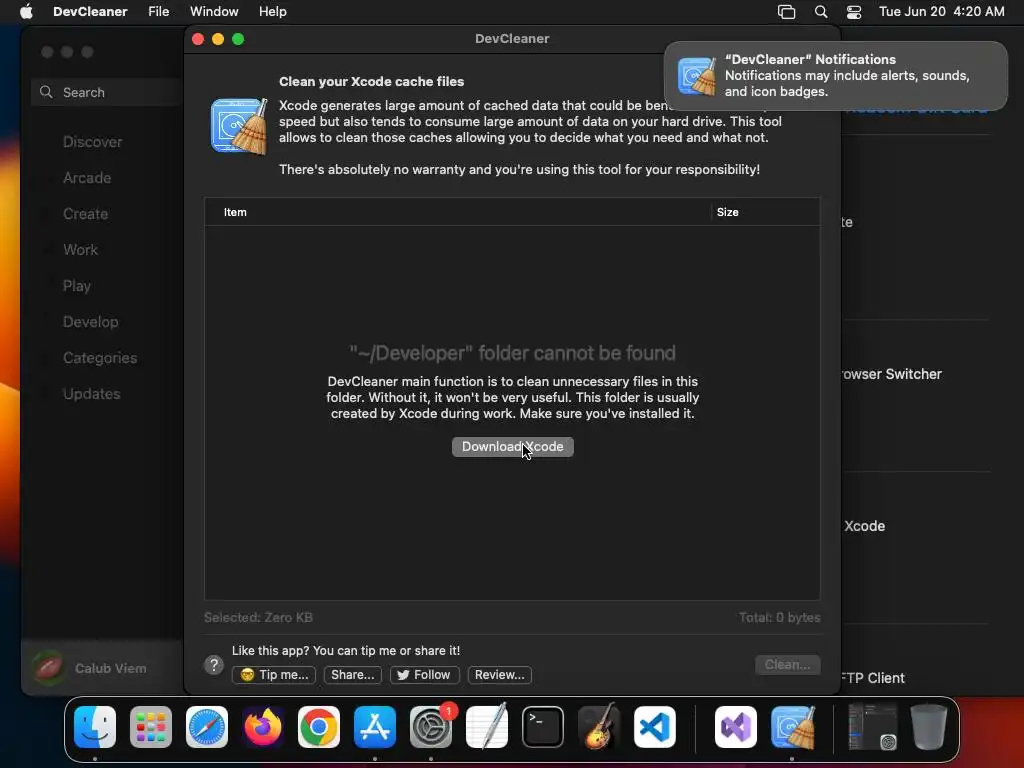Open GarageBand from the Dock
Image resolution: width=1024 pixels, height=768 pixels.
pos(599,727)
